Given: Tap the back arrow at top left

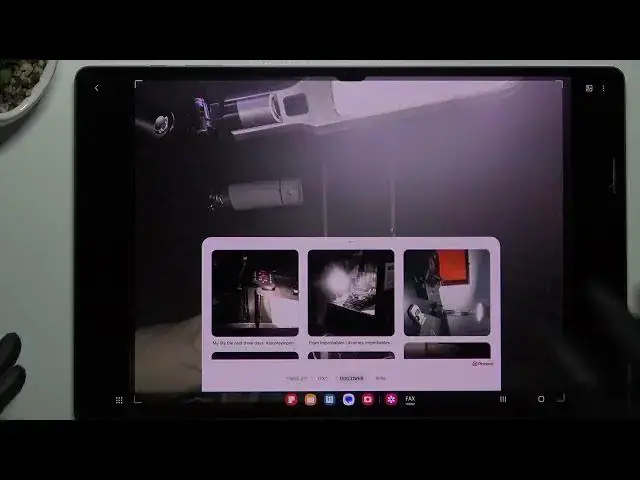Looking at the screenshot, I should pos(97,88).
